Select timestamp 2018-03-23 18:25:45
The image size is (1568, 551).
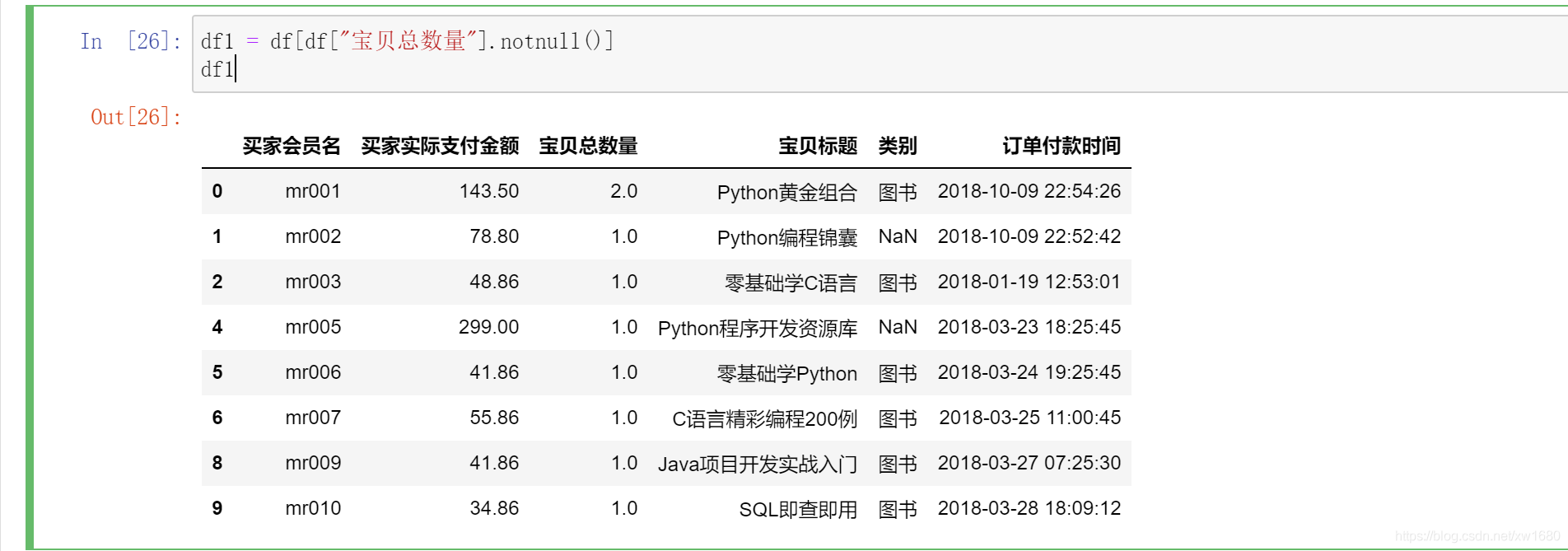coord(1029,327)
